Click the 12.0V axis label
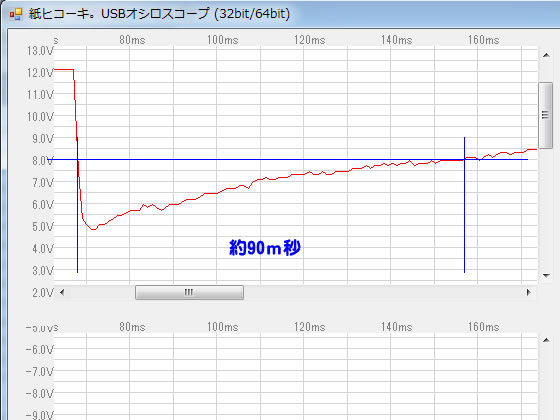Image resolution: width=560 pixels, height=420 pixels. pos(40,73)
